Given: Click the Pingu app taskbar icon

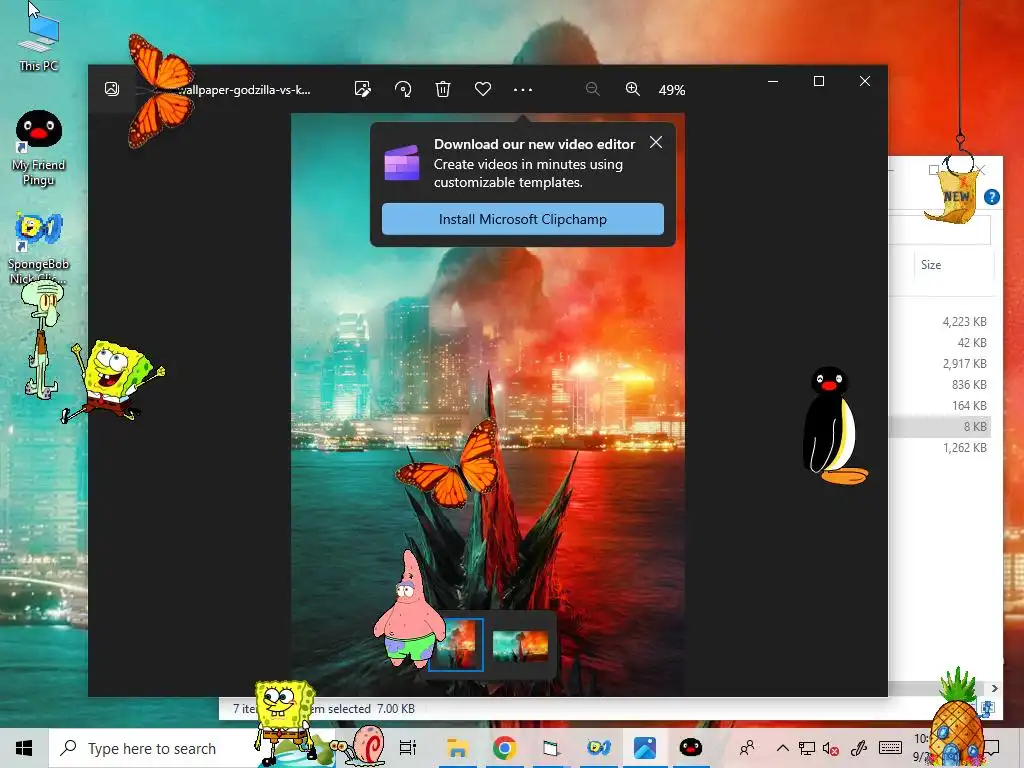Looking at the screenshot, I should click(691, 748).
